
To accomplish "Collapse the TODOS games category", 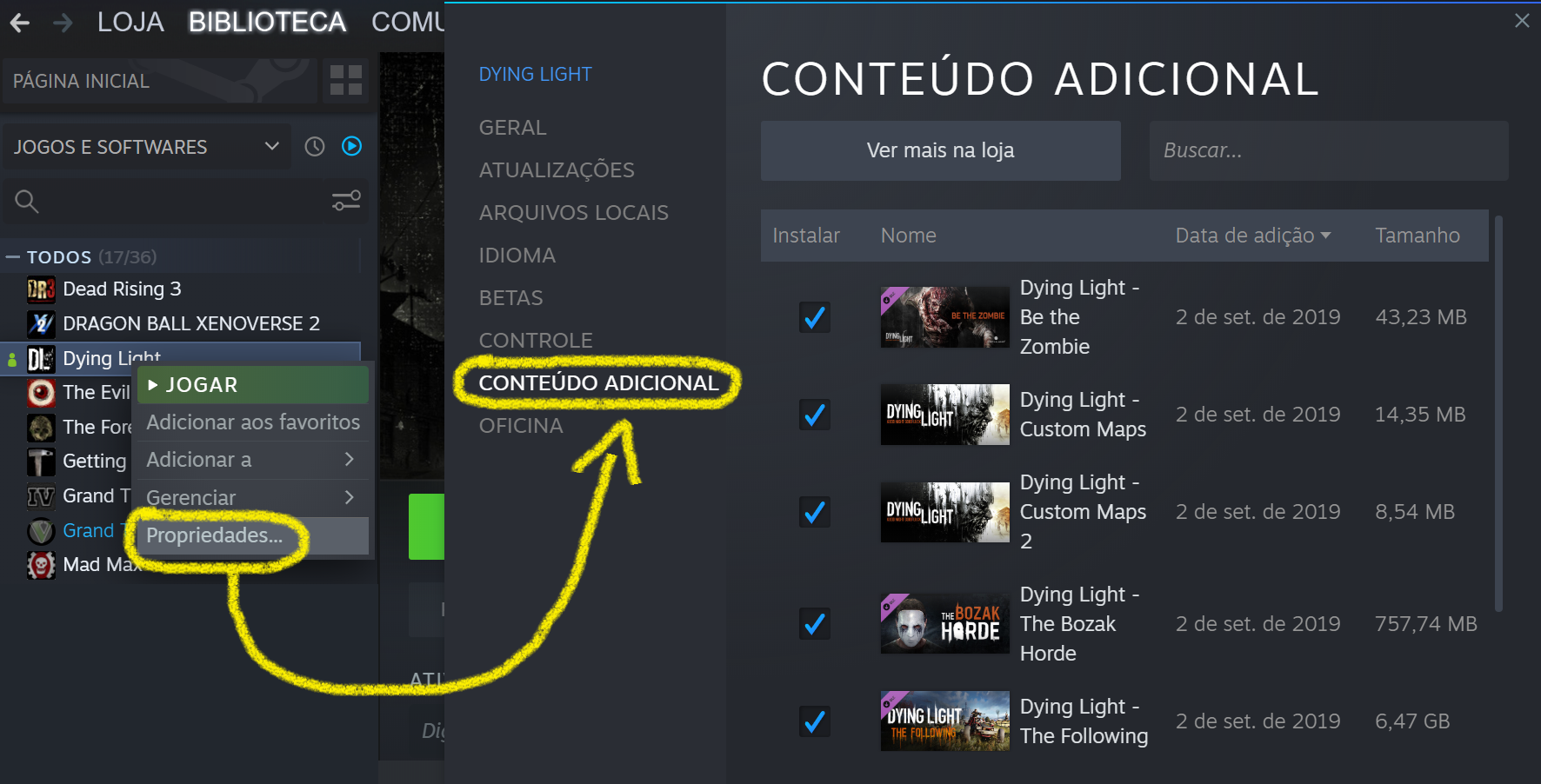I will pos(13,257).
